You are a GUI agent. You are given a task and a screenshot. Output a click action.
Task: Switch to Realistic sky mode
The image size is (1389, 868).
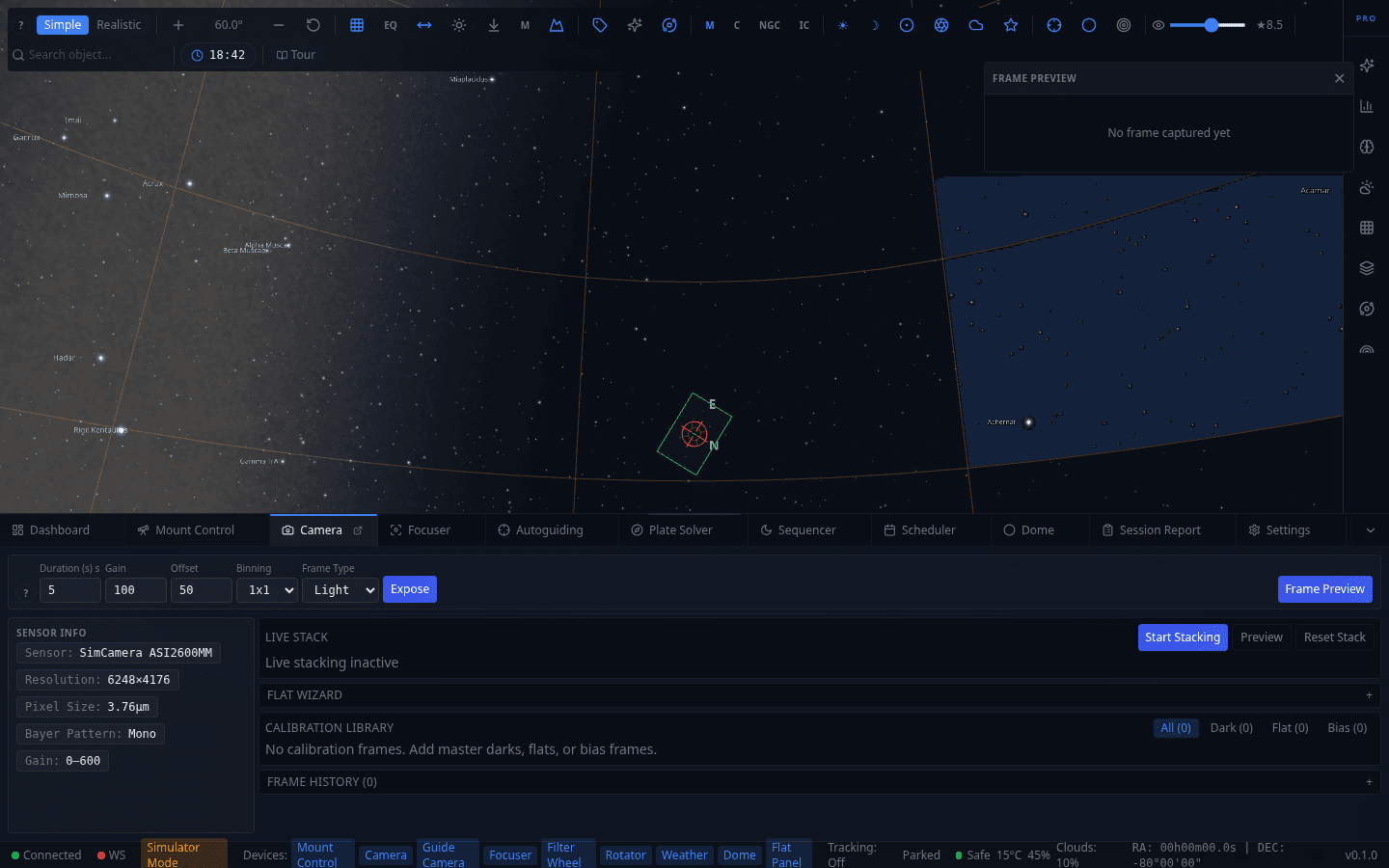[119, 25]
